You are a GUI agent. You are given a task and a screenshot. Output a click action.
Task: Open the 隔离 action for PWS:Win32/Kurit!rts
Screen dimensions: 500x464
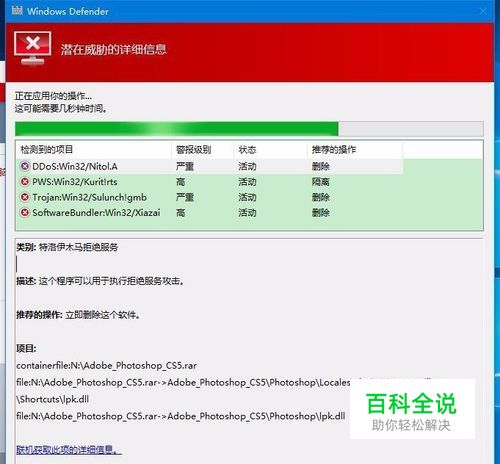pos(321,182)
